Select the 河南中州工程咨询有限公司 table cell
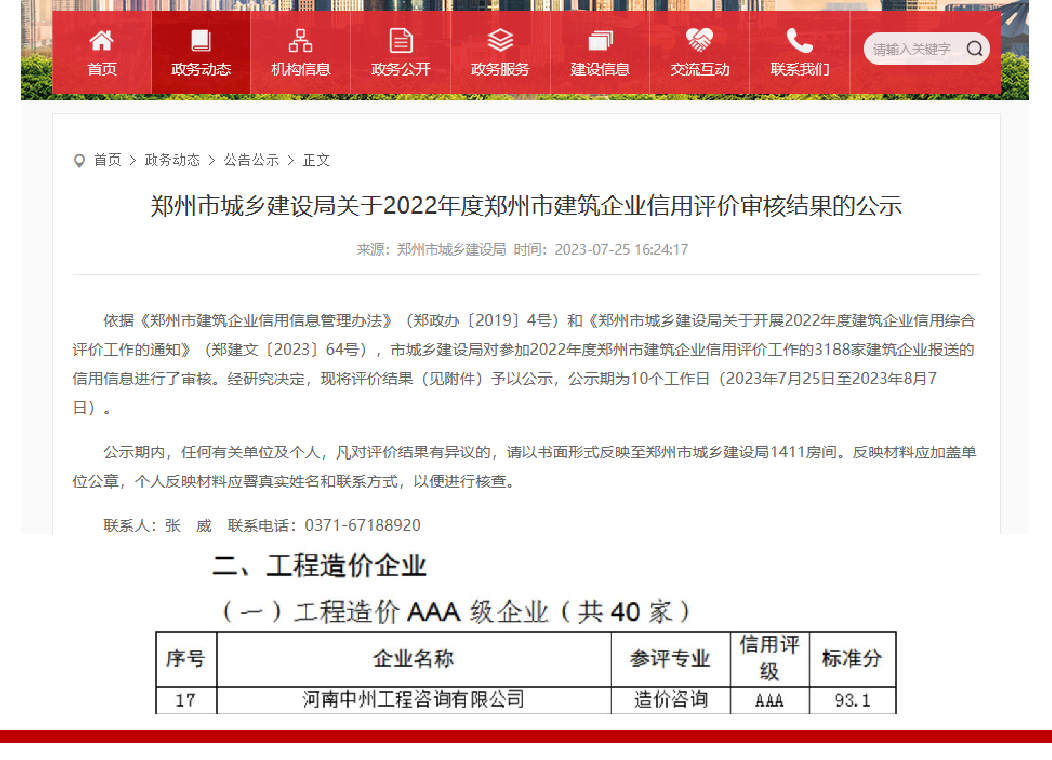The image size is (1052, 760). point(413,700)
